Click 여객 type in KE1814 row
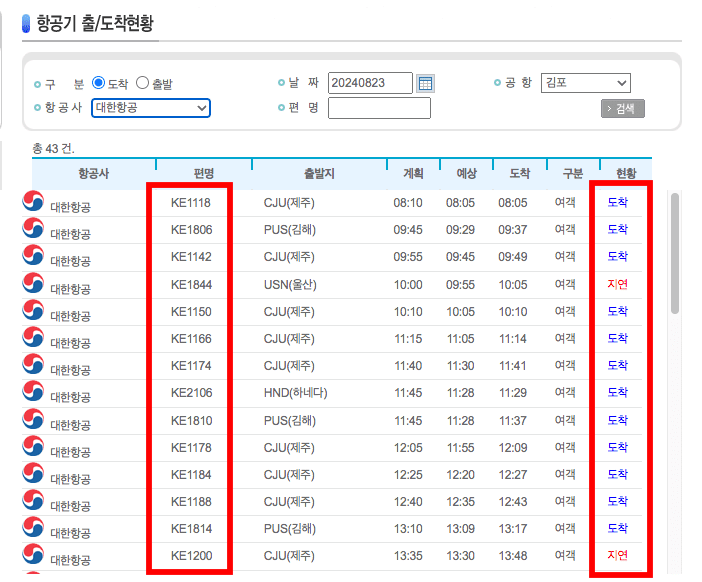702x582 pixels. (x=565, y=528)
